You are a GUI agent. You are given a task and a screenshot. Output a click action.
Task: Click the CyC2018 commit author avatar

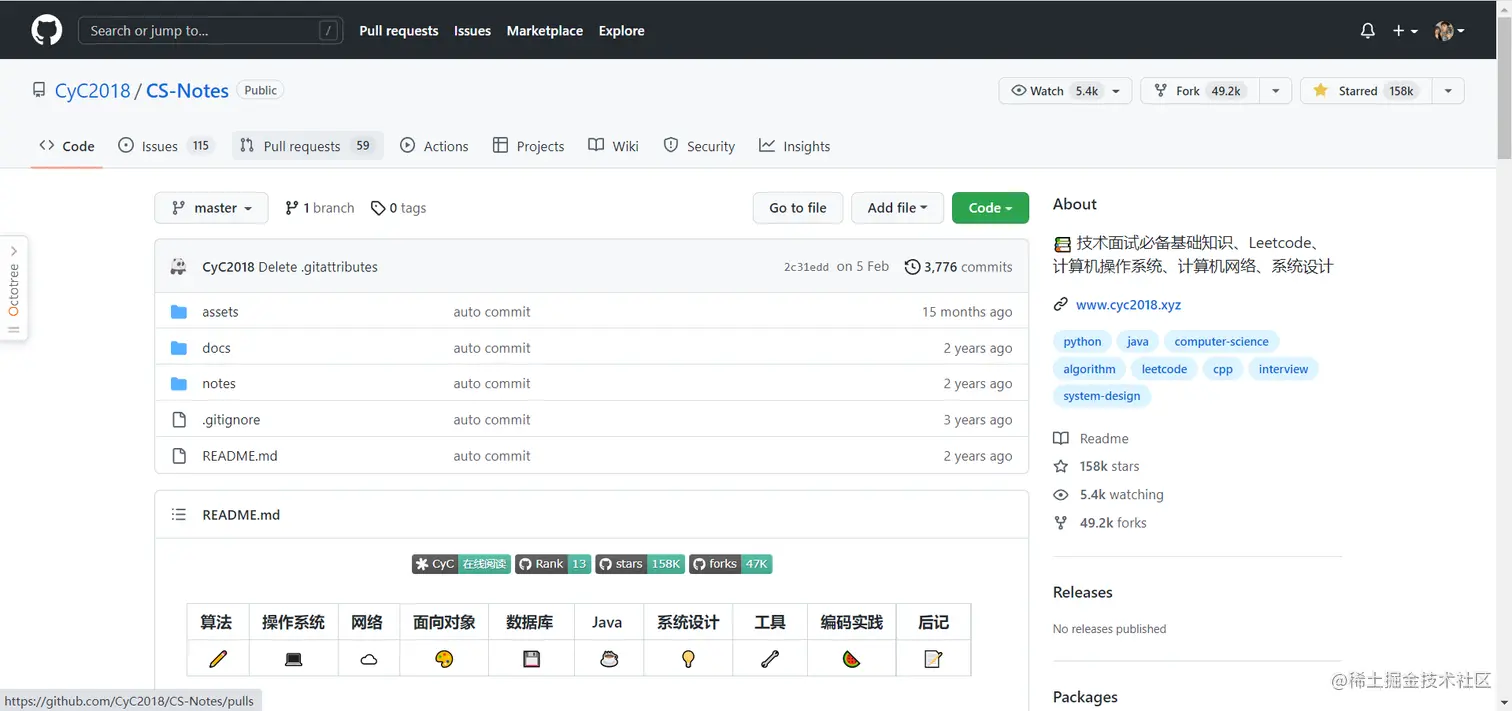pos(179,267)
